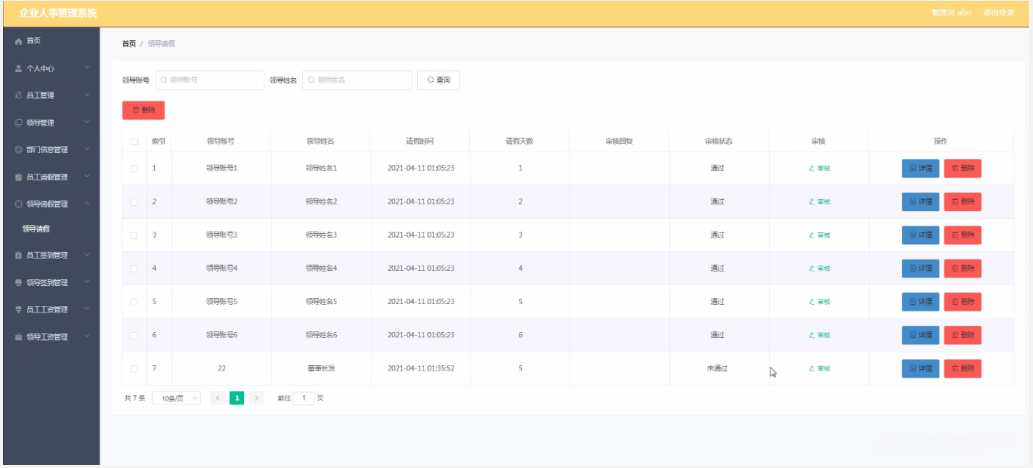1033x468 pixels.
Task: Collapse the 领导请假管理 sidebar section
Action: coord(50,204)
